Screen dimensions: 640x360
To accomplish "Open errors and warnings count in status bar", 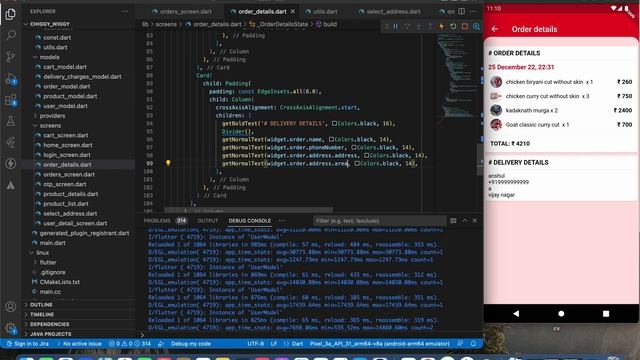I will pyautogui.click(x=130, y=344).
